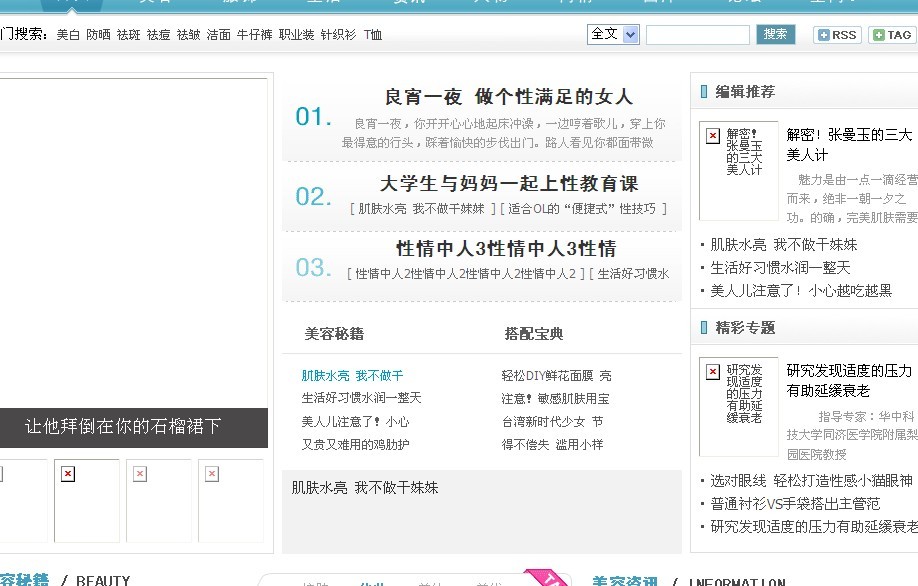Open link 又贵又难用的鸡肋护

355,444
